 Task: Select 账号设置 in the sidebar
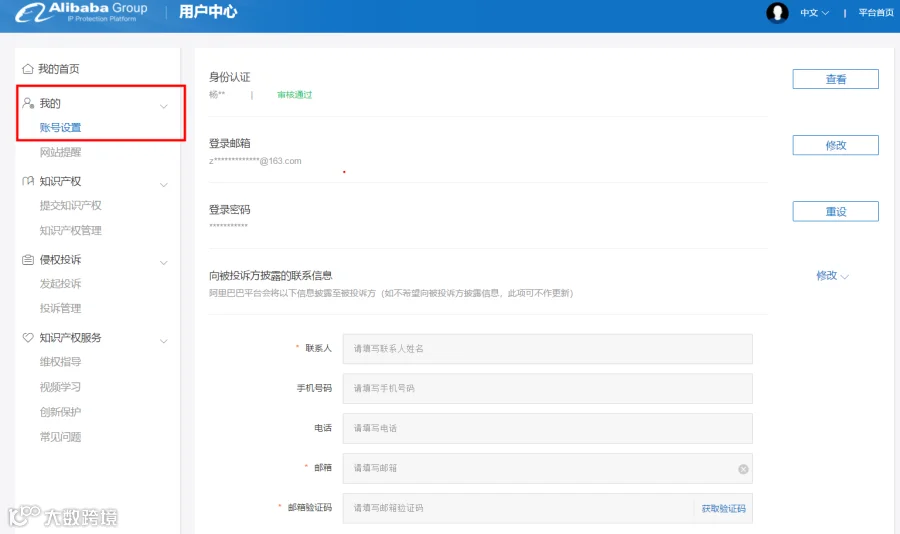pyautogui.click(x=60, y=127)
